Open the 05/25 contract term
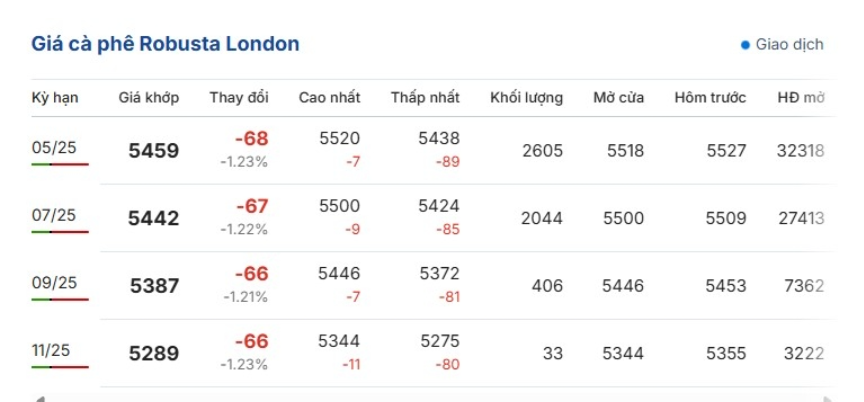This screenshot has width=864, height=402. coord(54,148)
